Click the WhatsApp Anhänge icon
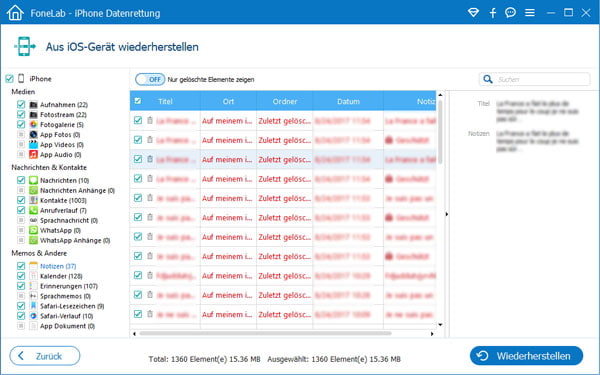The image size is (600, 375). coord(34,240)
